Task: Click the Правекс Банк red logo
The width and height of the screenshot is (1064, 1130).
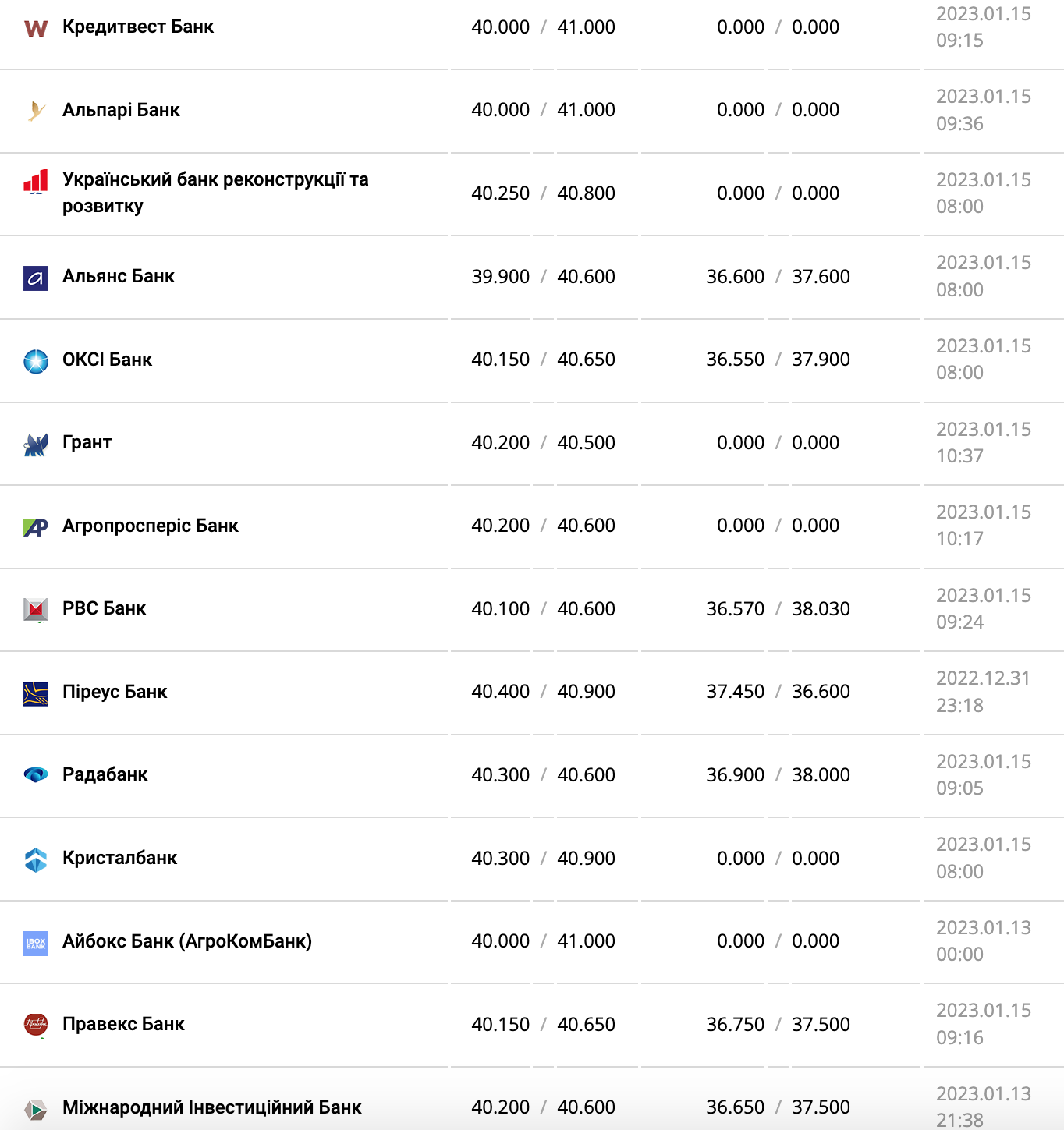Action: click(36, 1025)
